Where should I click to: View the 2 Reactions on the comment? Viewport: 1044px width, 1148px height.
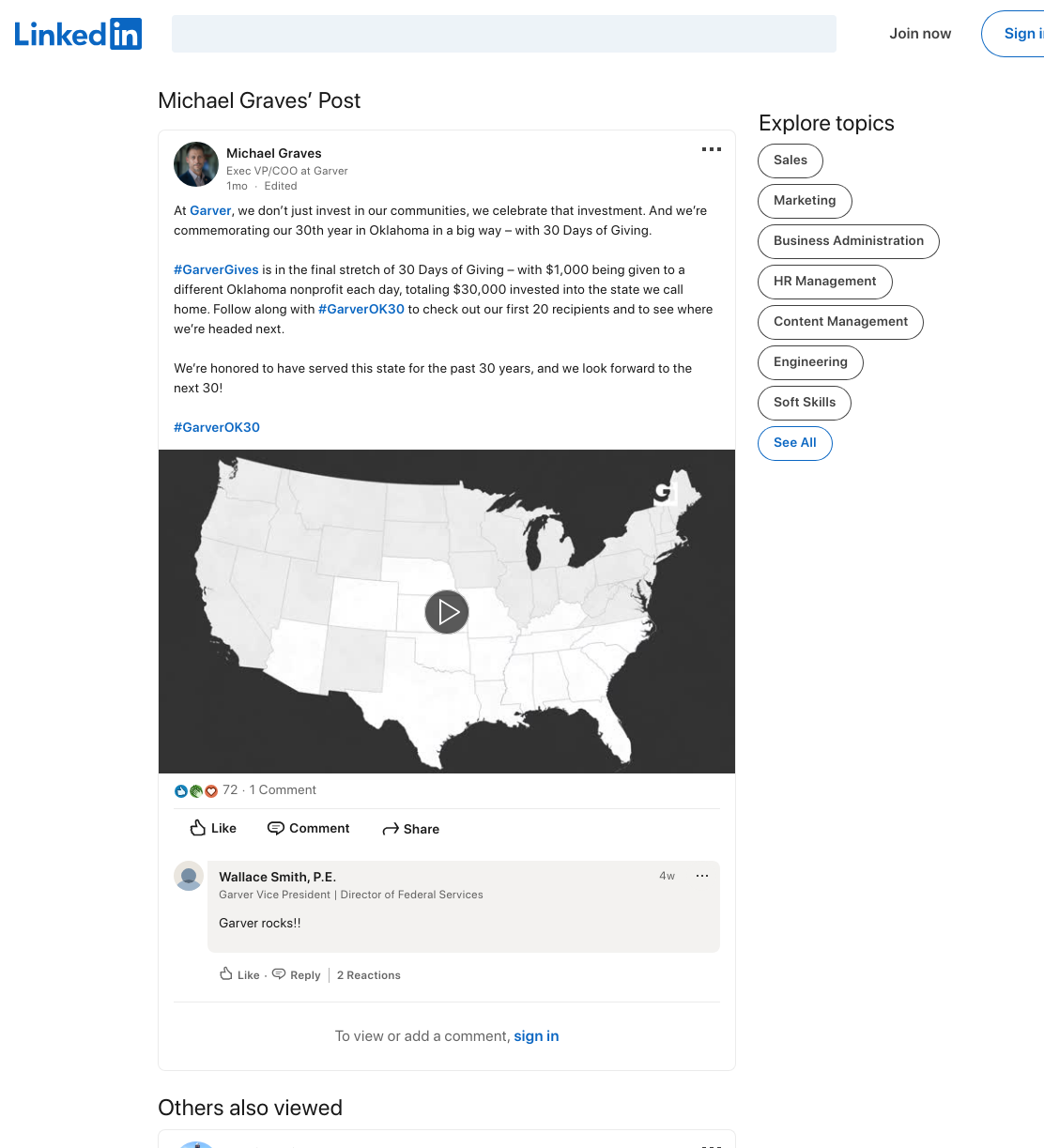(369, 975)
